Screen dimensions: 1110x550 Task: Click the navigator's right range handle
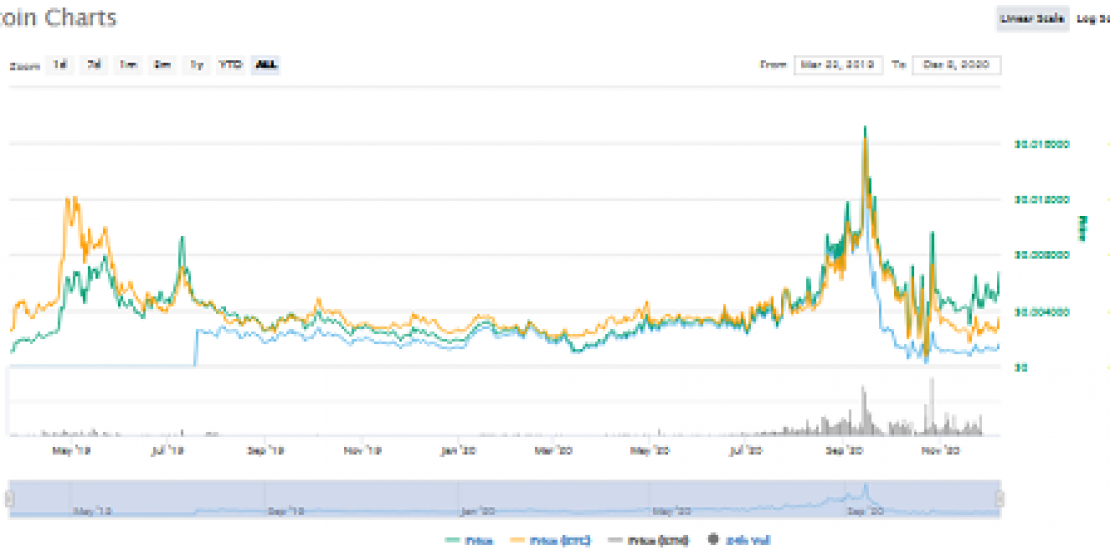(998, 498)
